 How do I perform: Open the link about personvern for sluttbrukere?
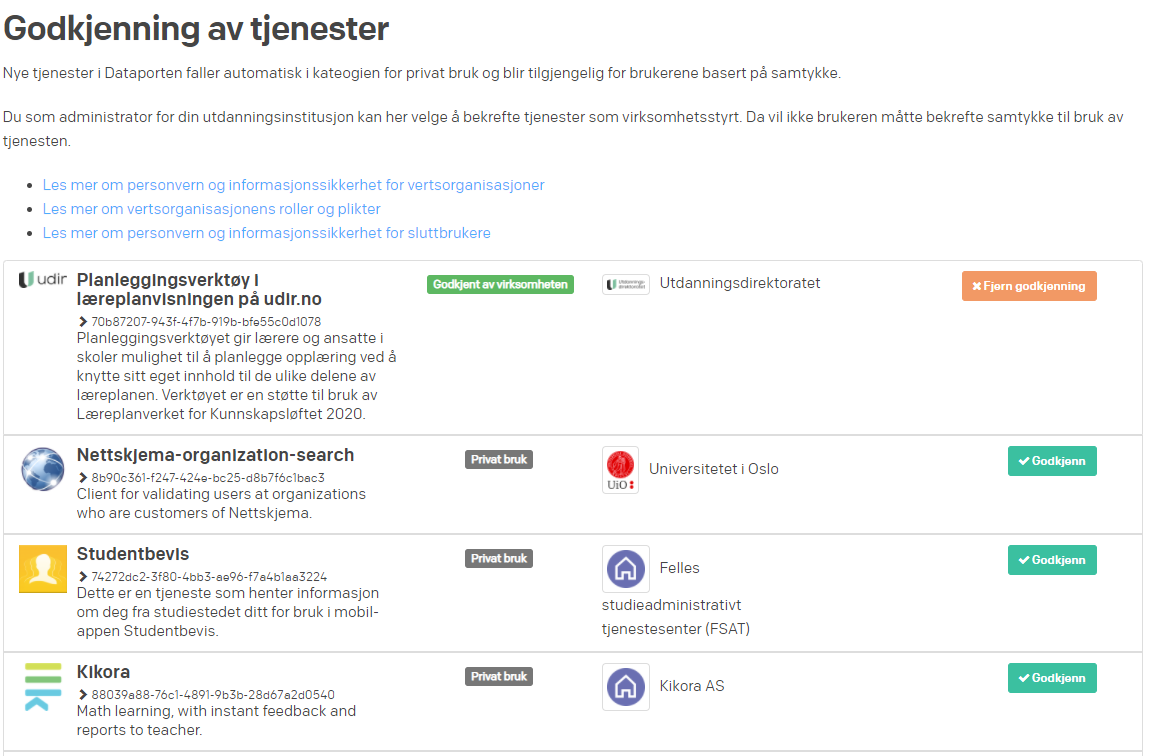pyautogui.click(x=266, y=233)
